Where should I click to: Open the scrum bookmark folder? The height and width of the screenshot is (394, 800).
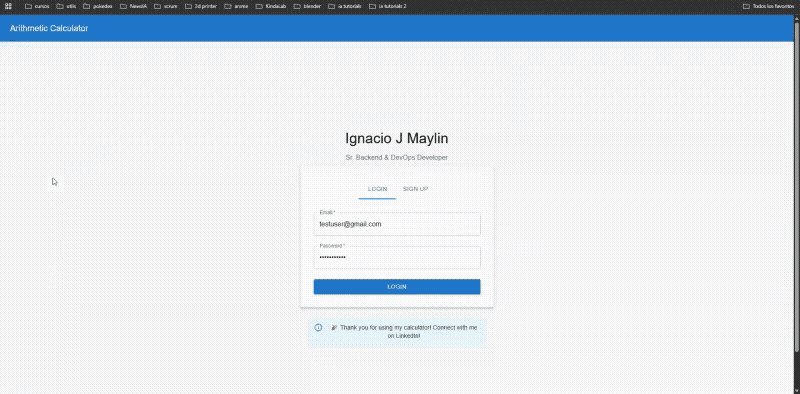(165, 6)
